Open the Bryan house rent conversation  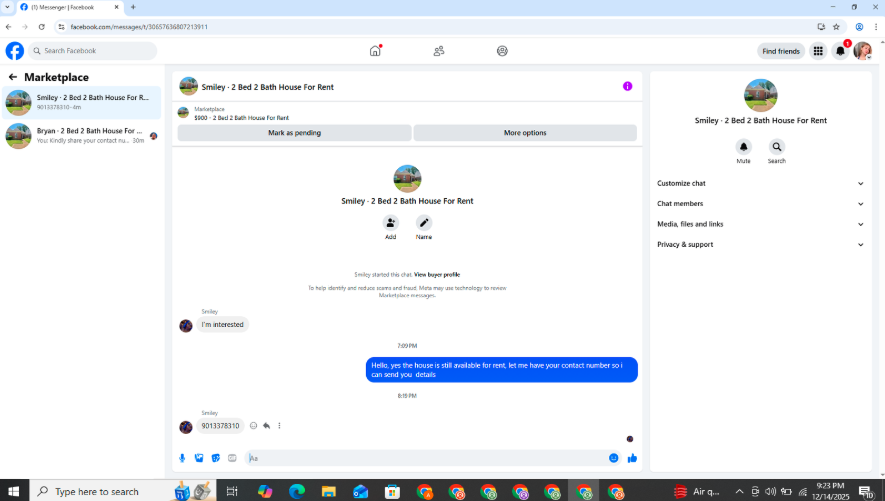(81, 135)
